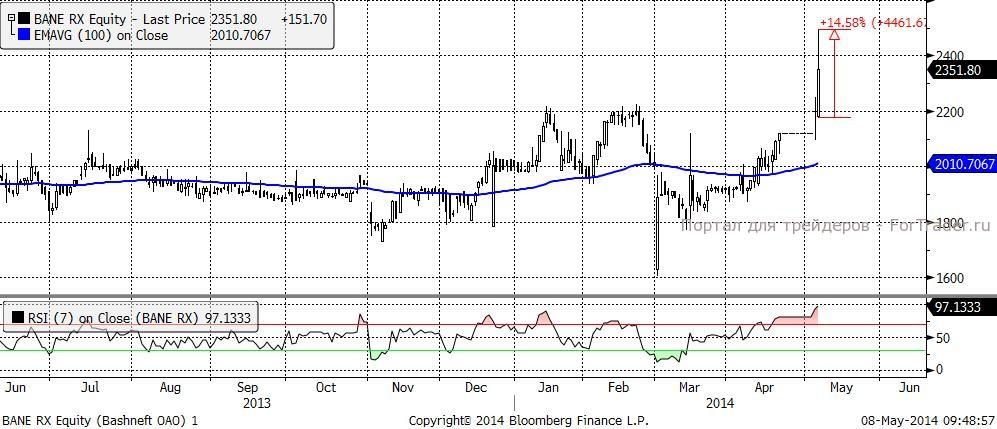Image resolution: width=997 pixels, height=429 pixels.
Task: Click the black RSI (7) legend swatch
Action: tap(19, 317)
